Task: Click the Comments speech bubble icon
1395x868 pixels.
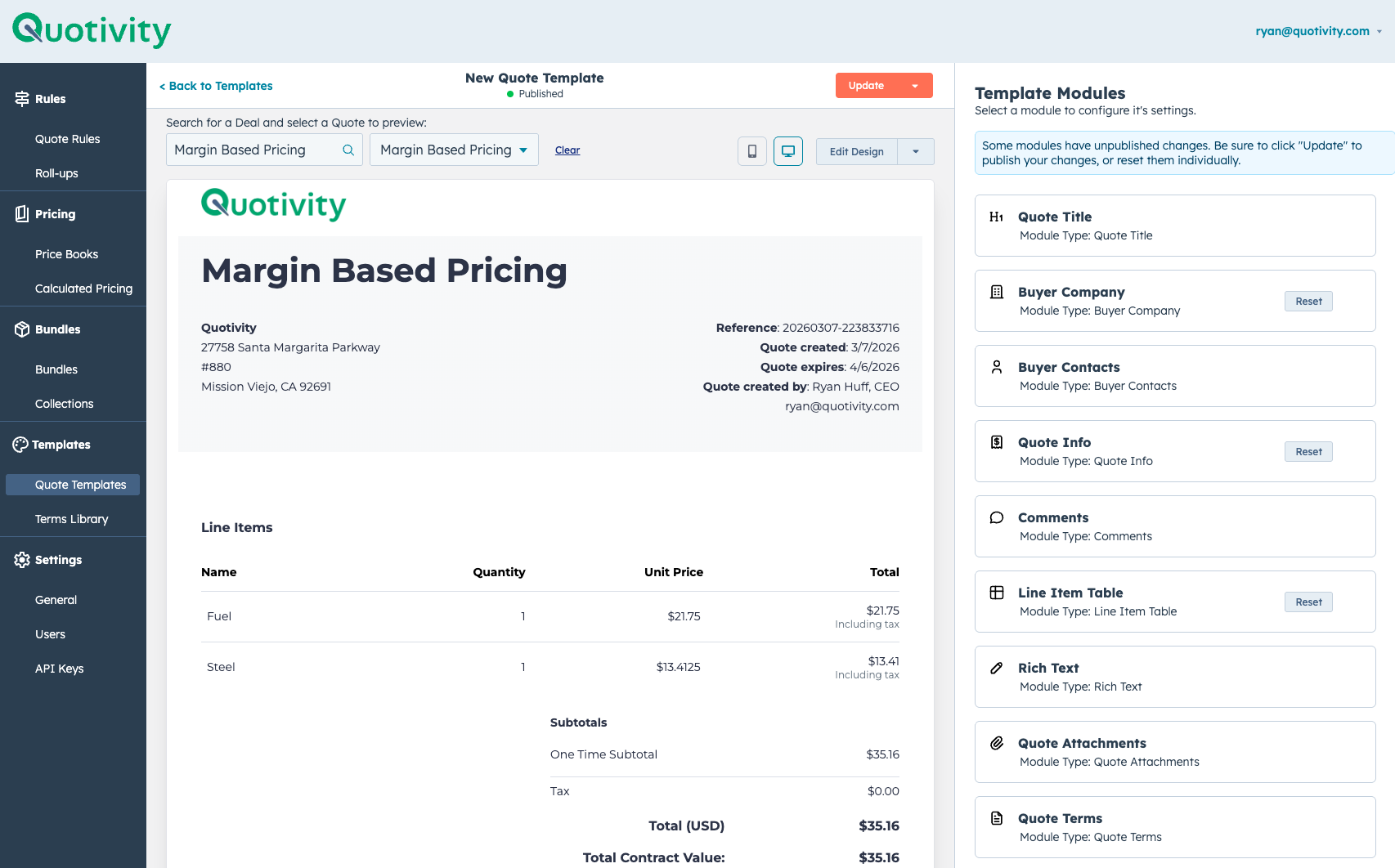Action: pos(996,517)
